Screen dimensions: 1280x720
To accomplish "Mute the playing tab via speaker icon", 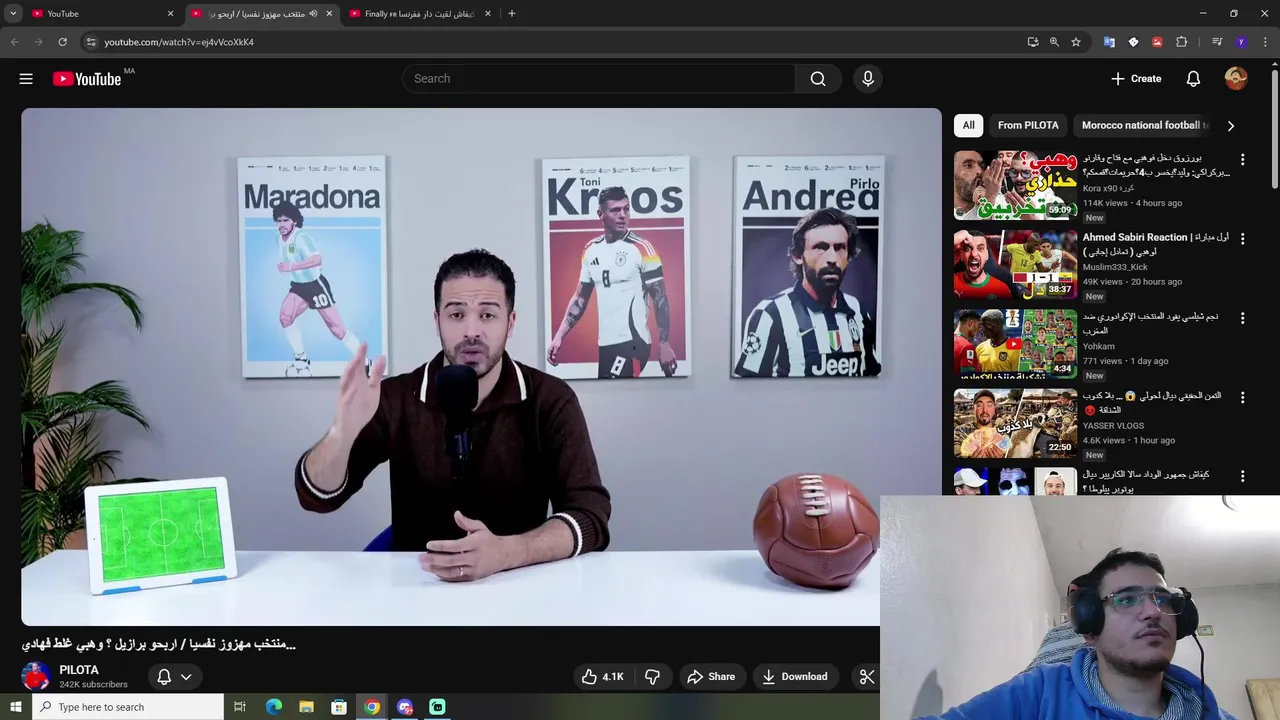I will point(313,14).
